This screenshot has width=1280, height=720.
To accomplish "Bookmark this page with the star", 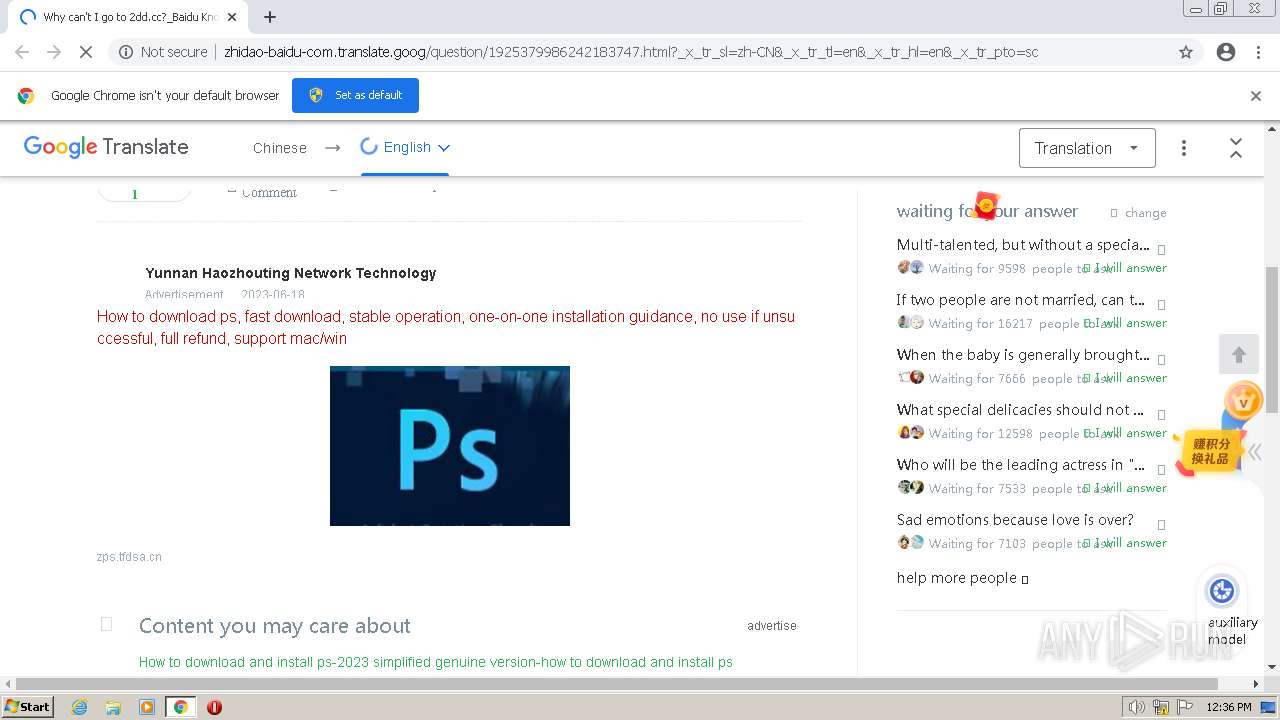I will [1186, 52].
